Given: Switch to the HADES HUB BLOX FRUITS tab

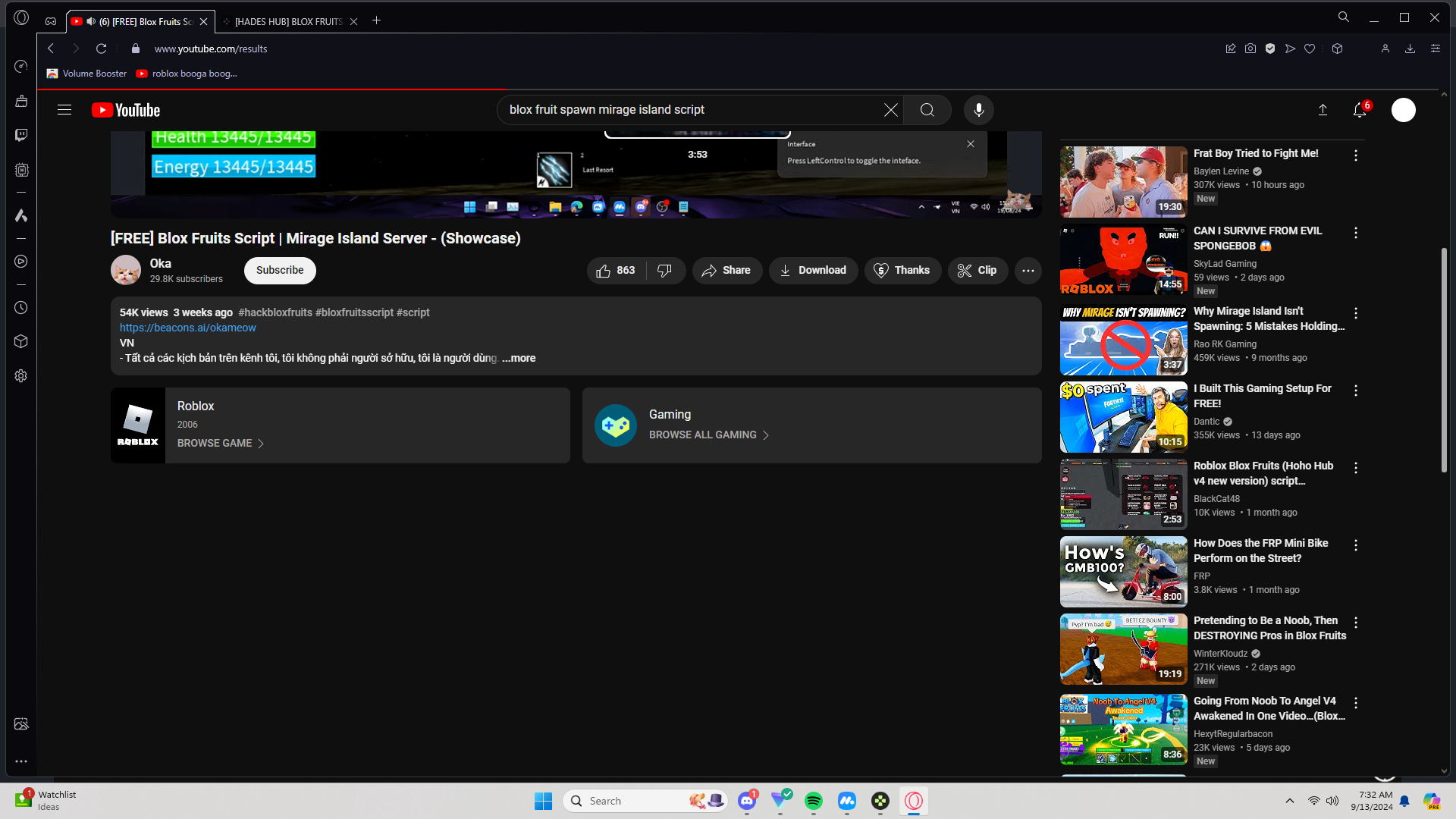Looking at the screenshot, I should tap(288, 21).
